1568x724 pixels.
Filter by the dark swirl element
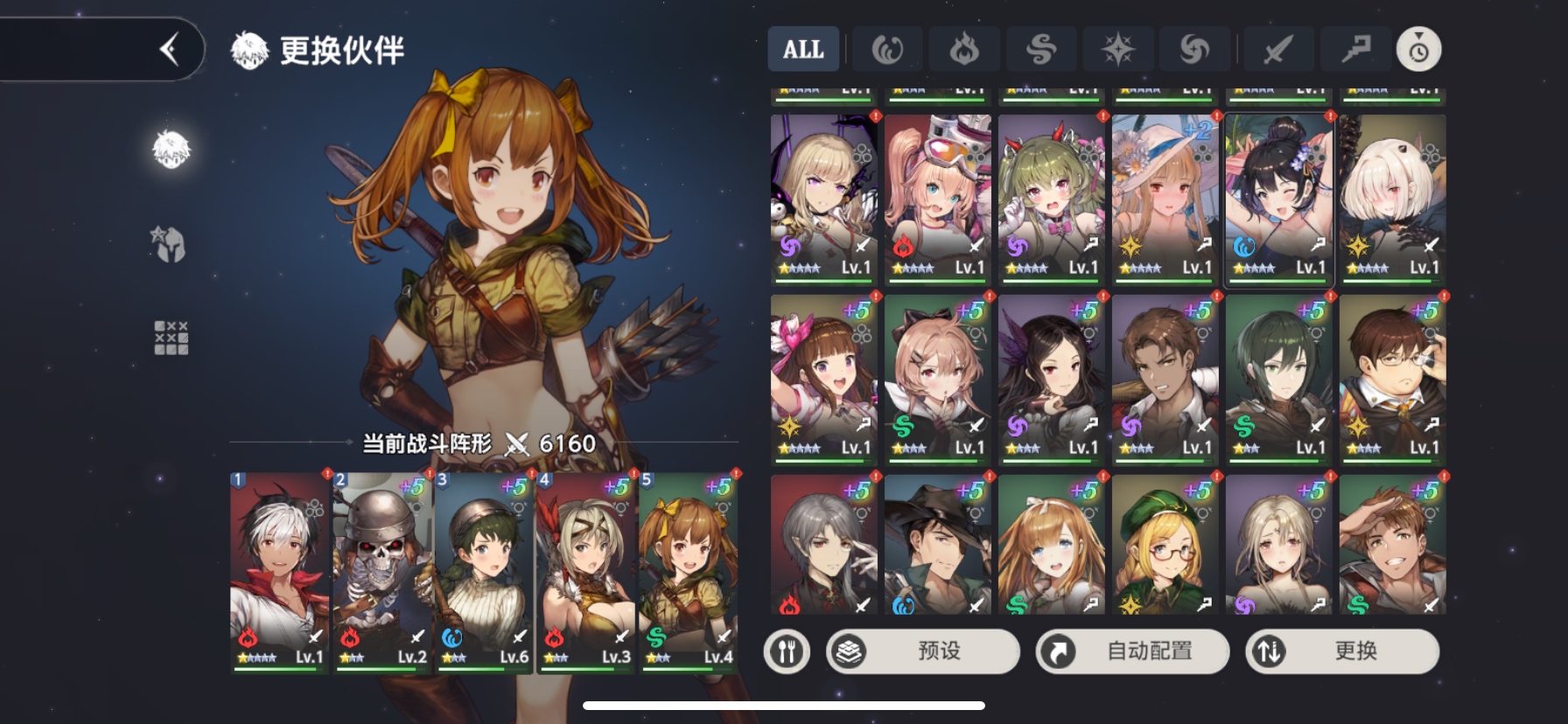[1194, 49]
